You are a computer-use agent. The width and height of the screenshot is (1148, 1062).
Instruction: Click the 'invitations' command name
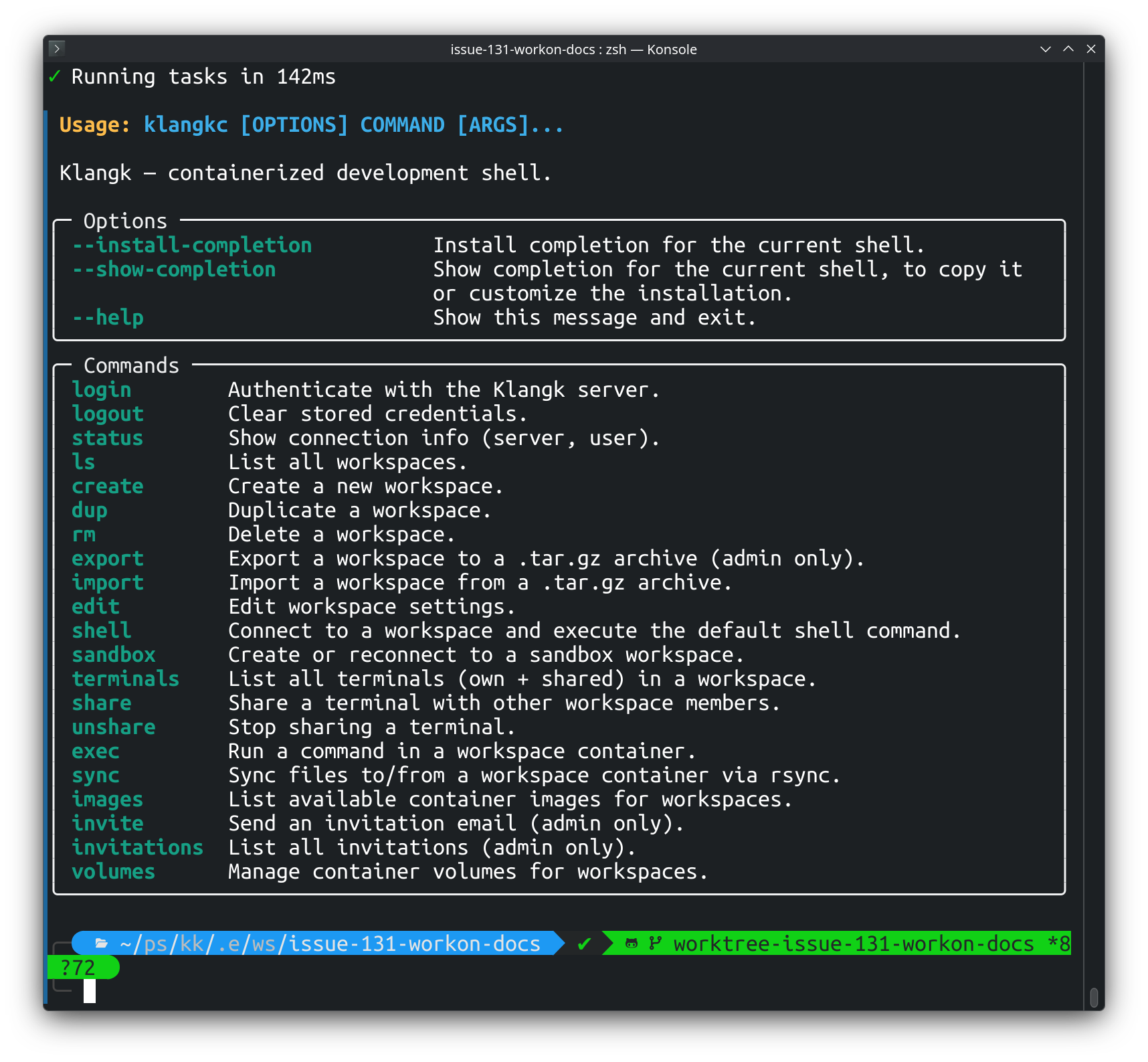(138, 847)
